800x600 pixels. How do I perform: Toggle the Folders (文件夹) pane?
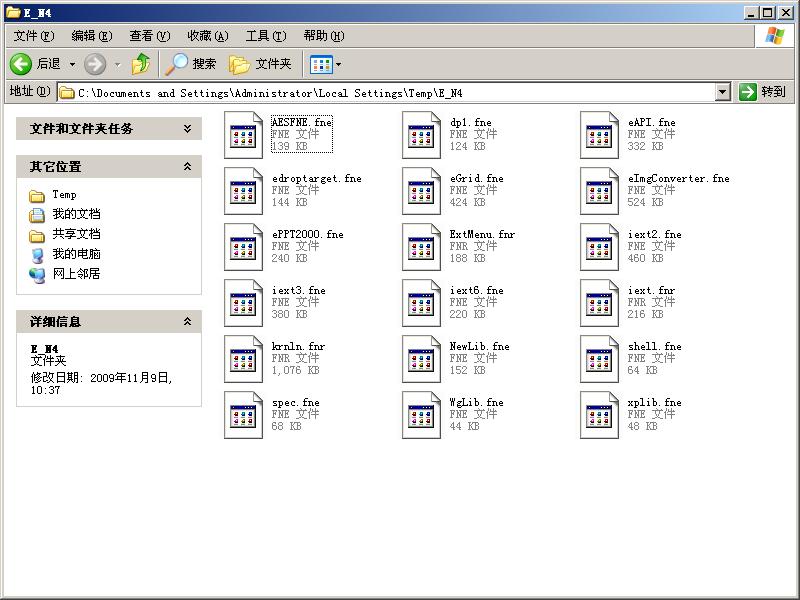pyautogui.click(x=260, y=64)
